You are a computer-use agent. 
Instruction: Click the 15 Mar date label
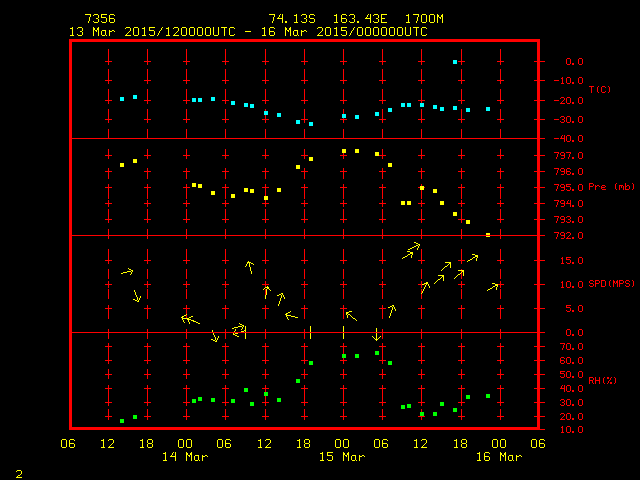point(342,457)
